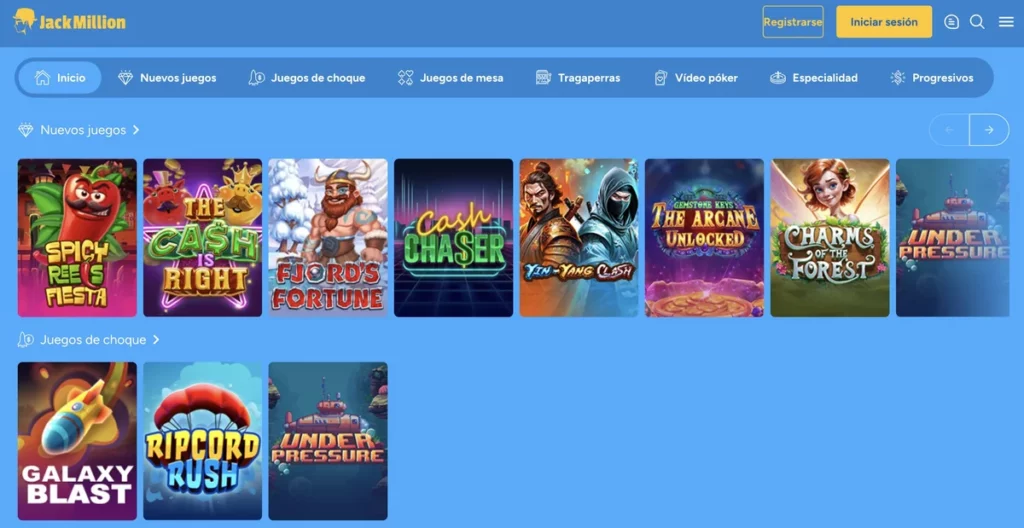
Task: Open Juegos de choque tab
Action: tap(307, 78)
